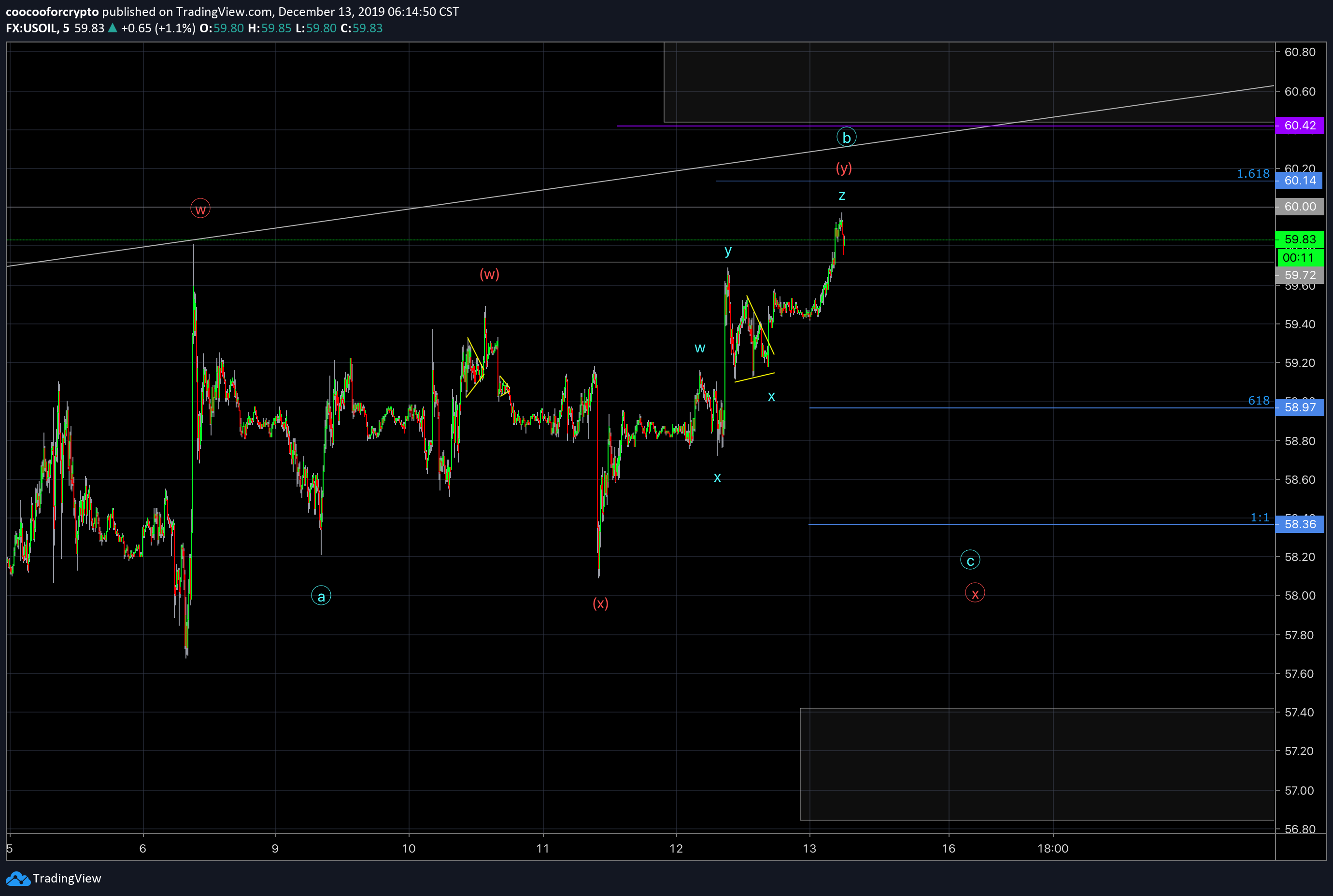
Task: Click the 59.40 price axis tick
Action: [1300, 324]
